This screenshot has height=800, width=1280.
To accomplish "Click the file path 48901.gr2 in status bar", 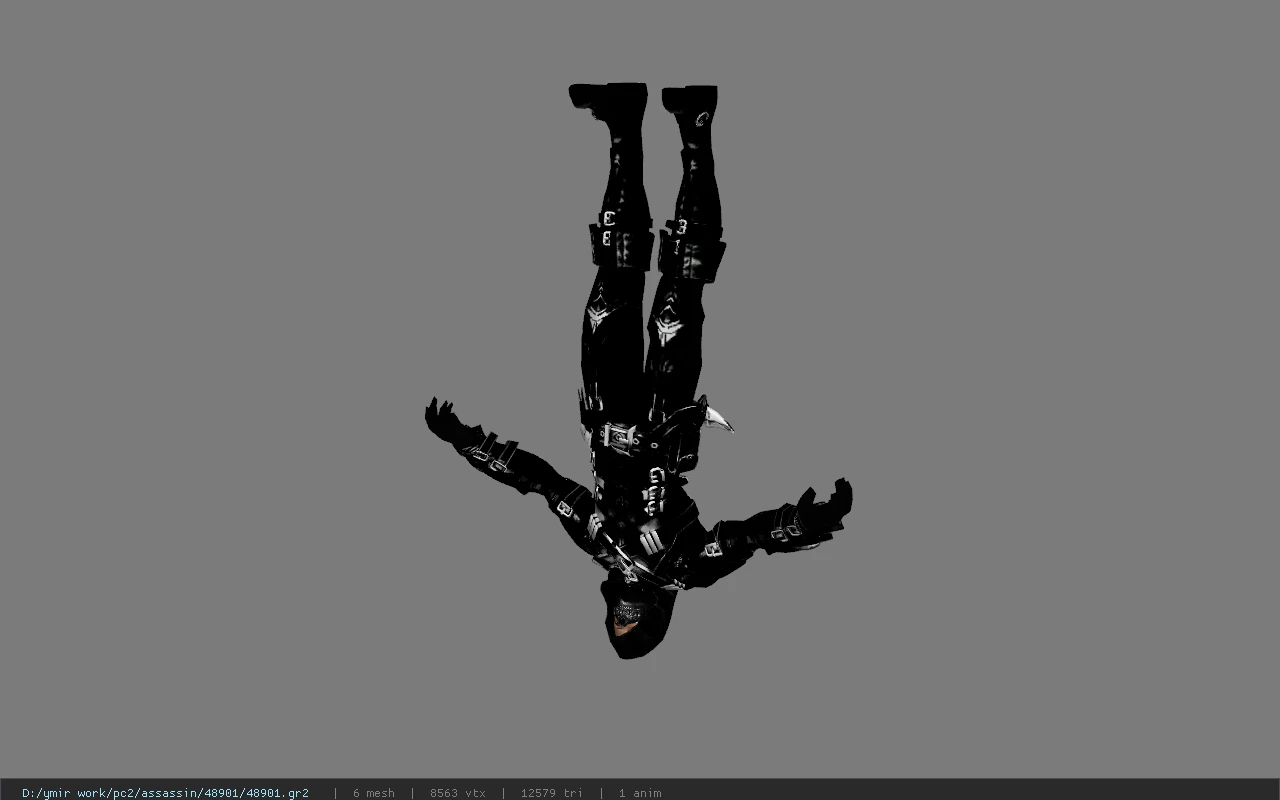I will [x=165, y=793].
